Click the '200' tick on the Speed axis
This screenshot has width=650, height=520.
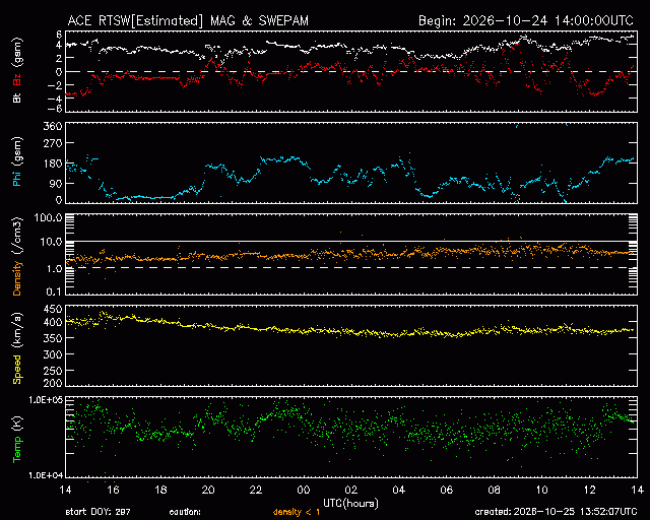(x=53, y=383)
